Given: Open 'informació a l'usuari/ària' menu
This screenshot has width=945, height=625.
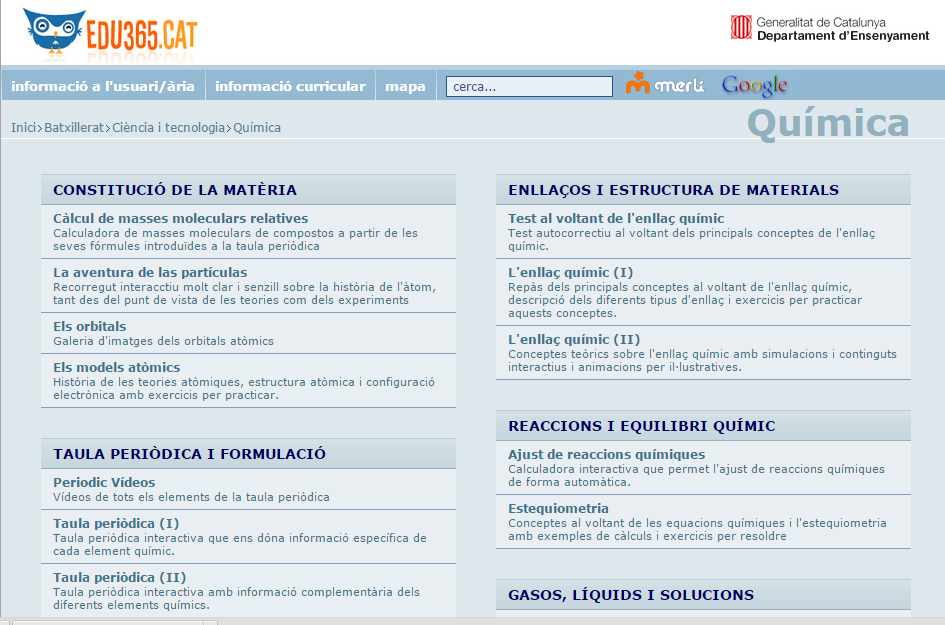Looking at the screenshot, I should (103, 86).
